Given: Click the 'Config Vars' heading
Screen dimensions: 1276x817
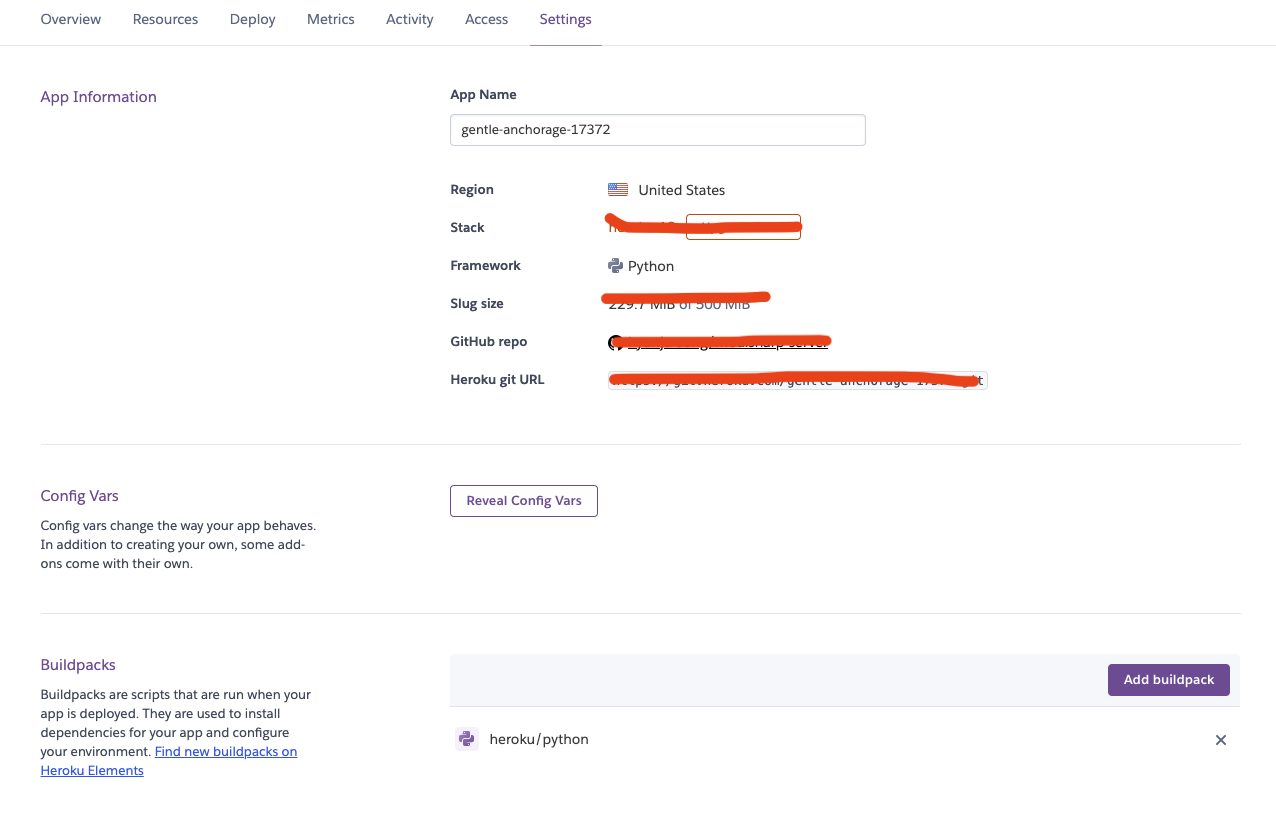Looking at the screenshot, I should tap(80, 496).
